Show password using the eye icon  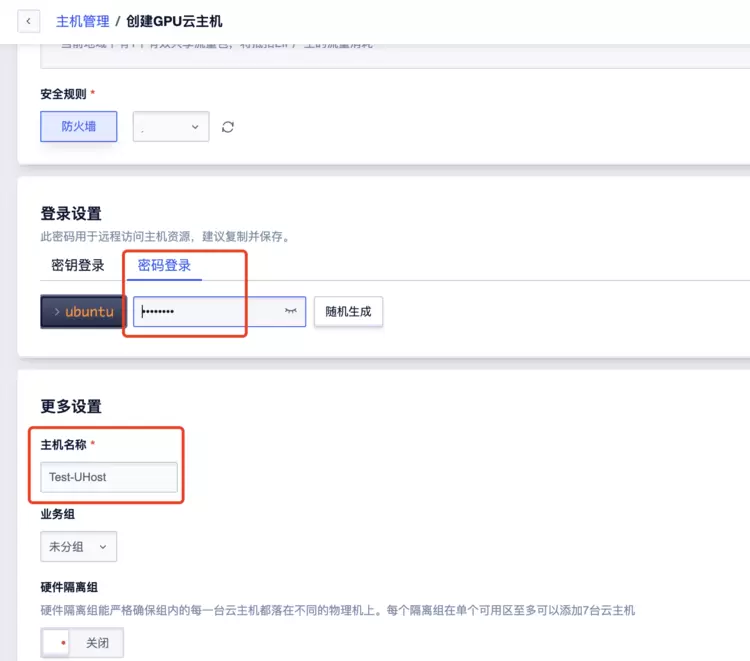coord(291,312)
